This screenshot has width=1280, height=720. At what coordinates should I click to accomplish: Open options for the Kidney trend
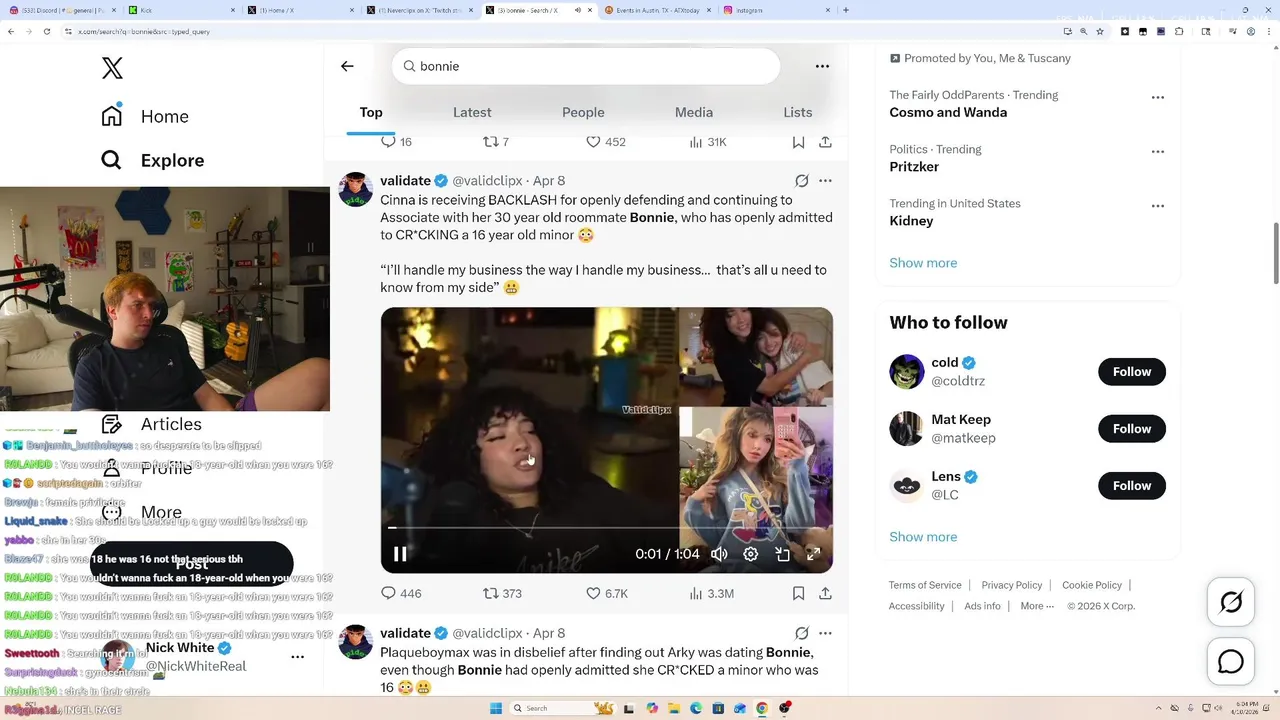(1158, 206)
